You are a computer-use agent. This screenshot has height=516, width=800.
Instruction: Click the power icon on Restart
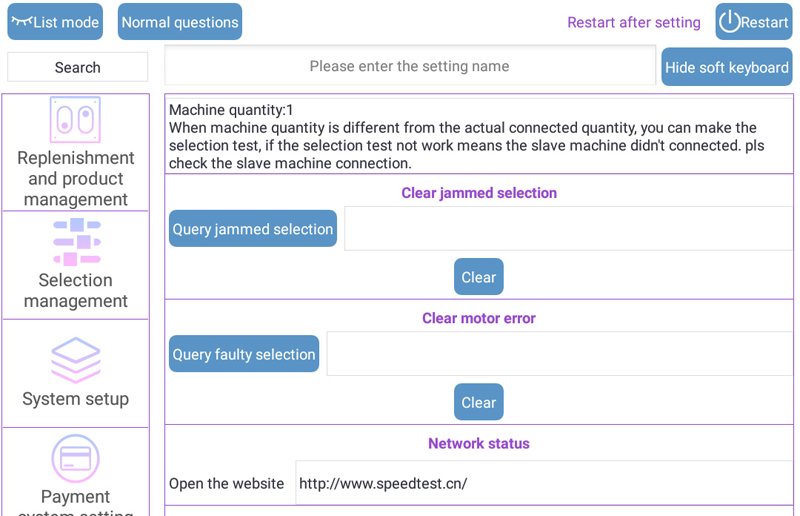pyautogui.click(x=729, y=22)
